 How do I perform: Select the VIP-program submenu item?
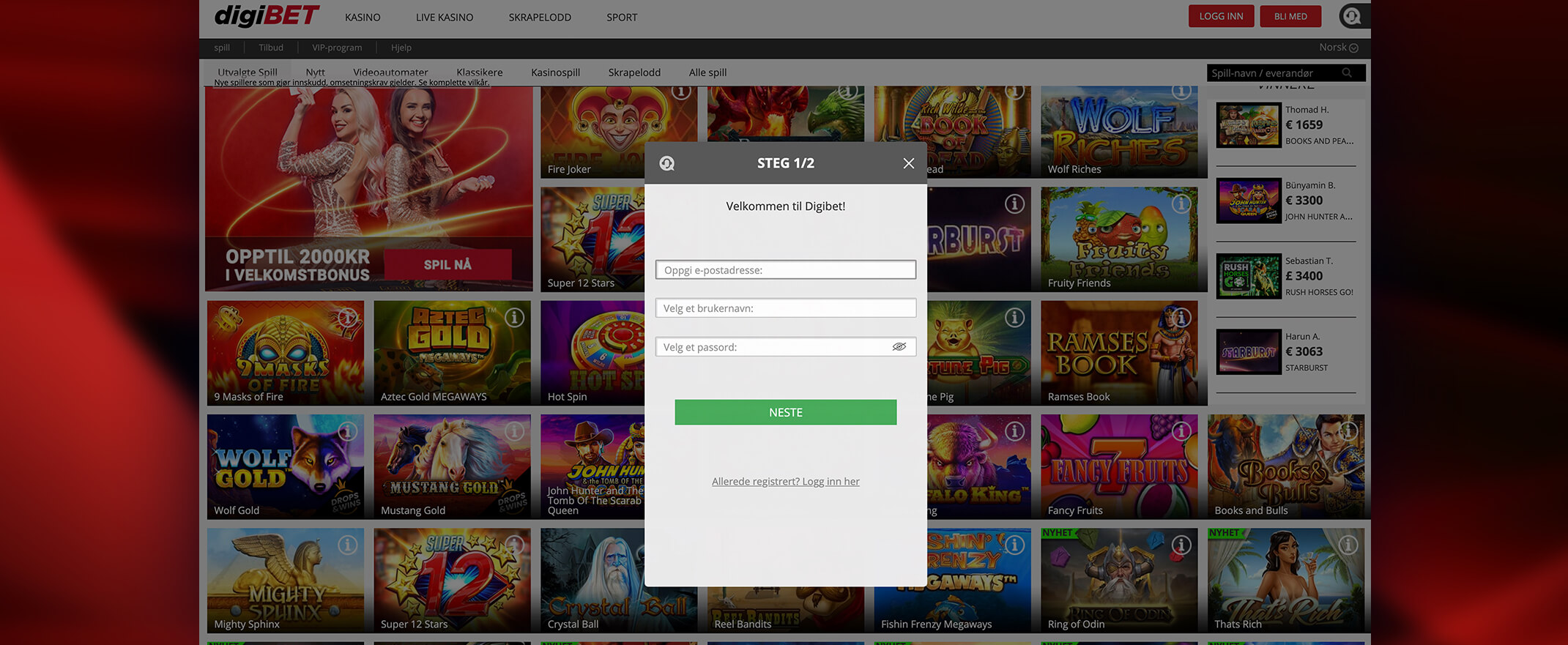click(337, 48)
